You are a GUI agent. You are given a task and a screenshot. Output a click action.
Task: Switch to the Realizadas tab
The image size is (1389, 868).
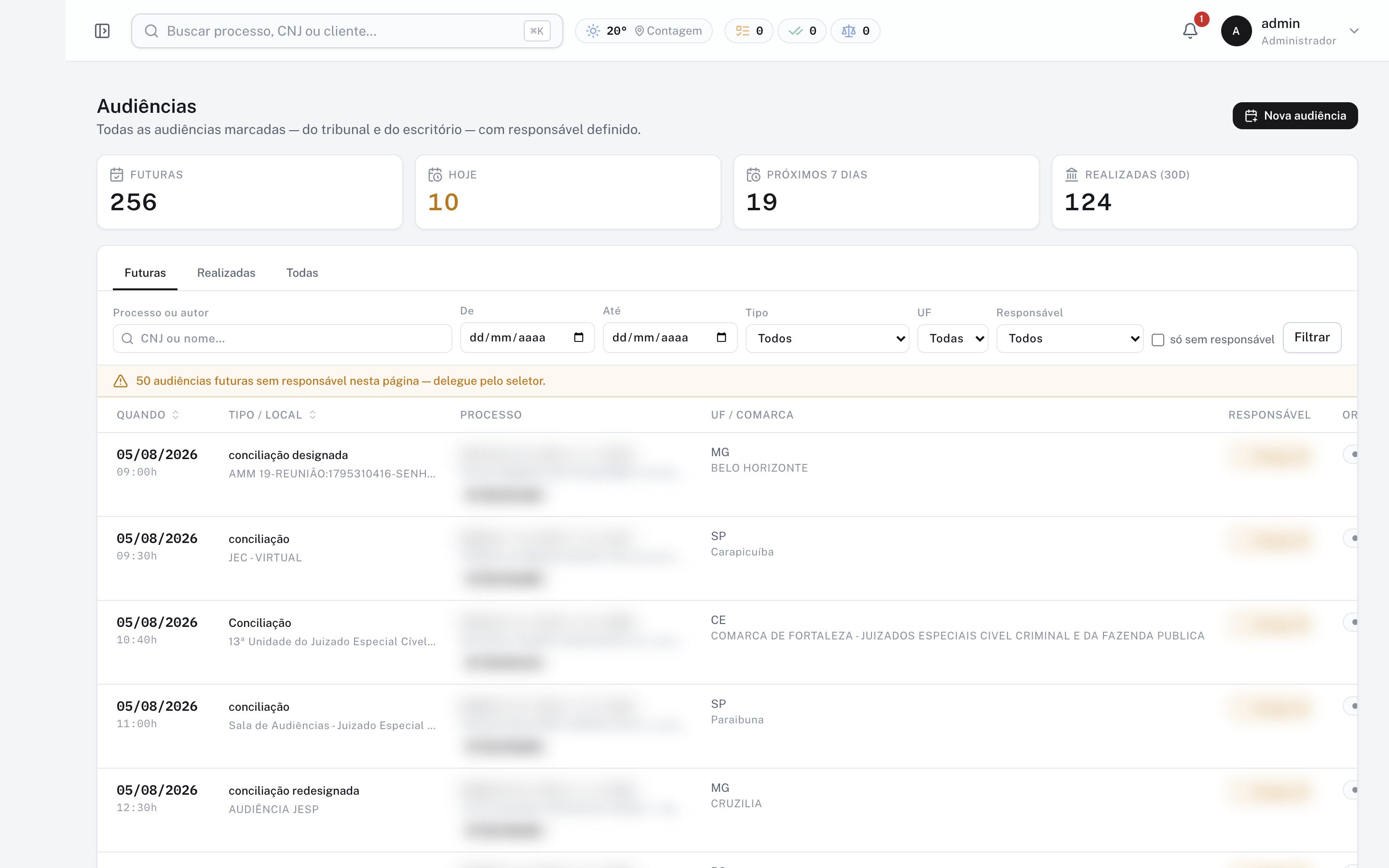[226, 273]
